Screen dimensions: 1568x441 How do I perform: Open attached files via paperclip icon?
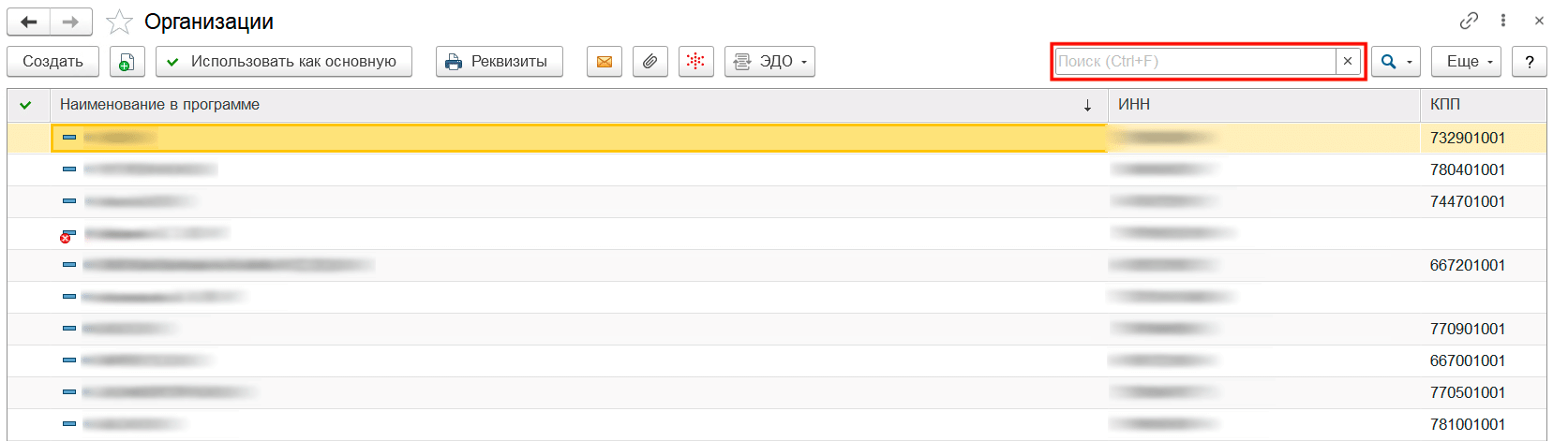coord(650,62)
